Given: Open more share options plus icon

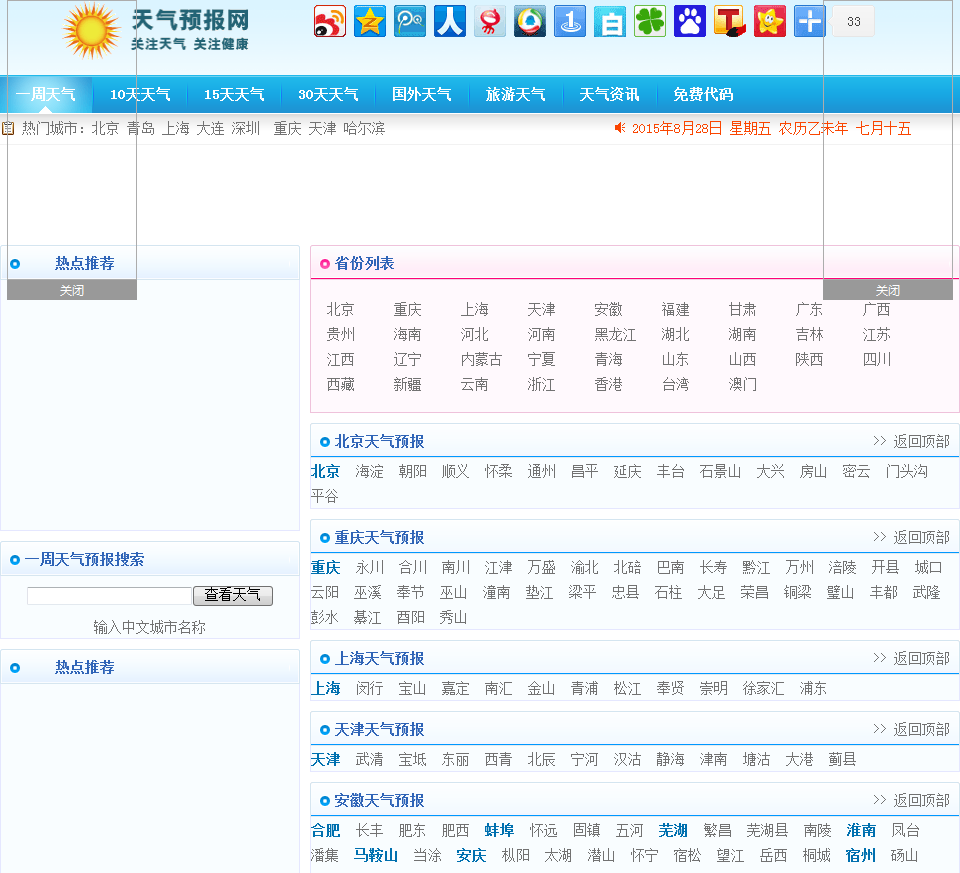Looking at the screenshot, I should [809, 21].
